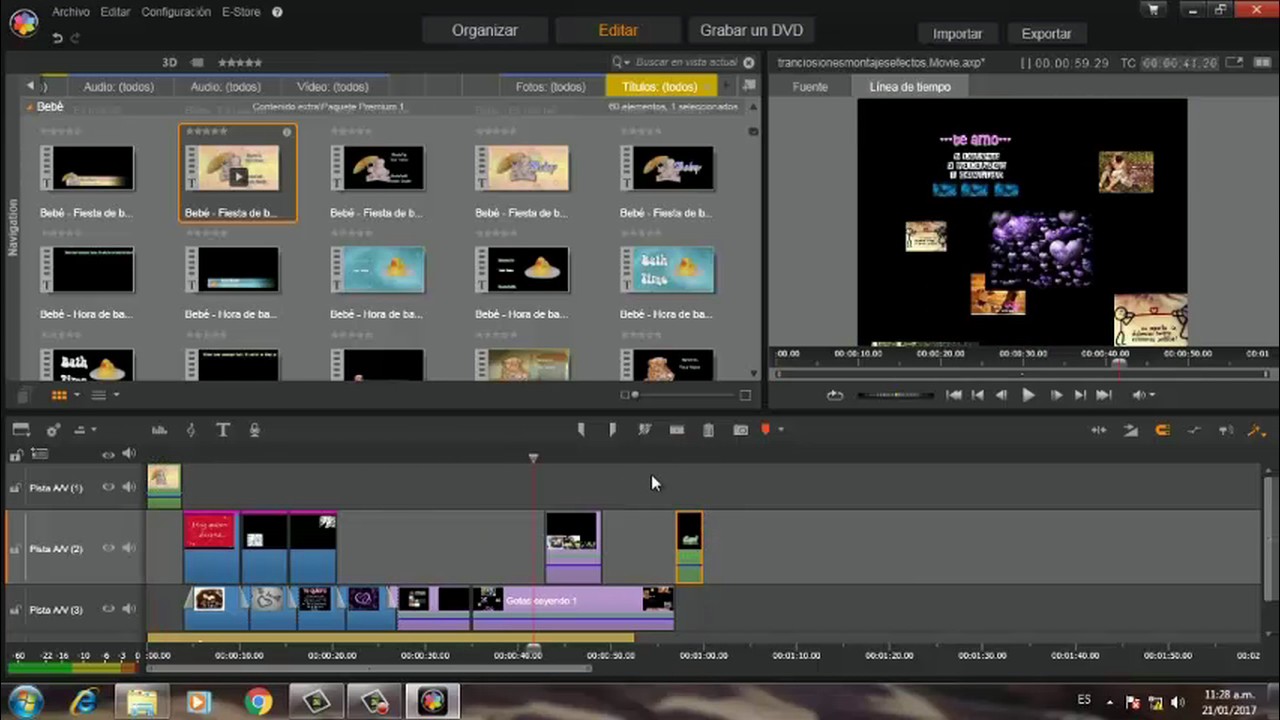The height and width of the screenshot is (720, 1280).
Task: Step one frame forward in preview
Action: 1056,395
